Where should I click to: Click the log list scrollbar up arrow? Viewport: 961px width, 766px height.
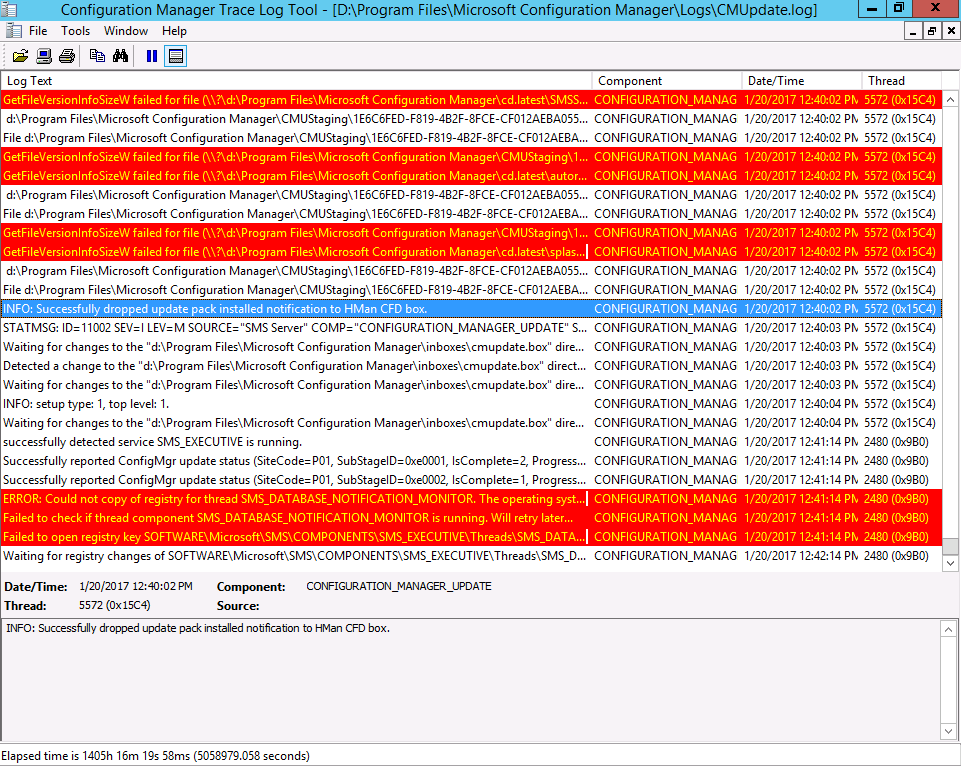click(x=950, y=99)
